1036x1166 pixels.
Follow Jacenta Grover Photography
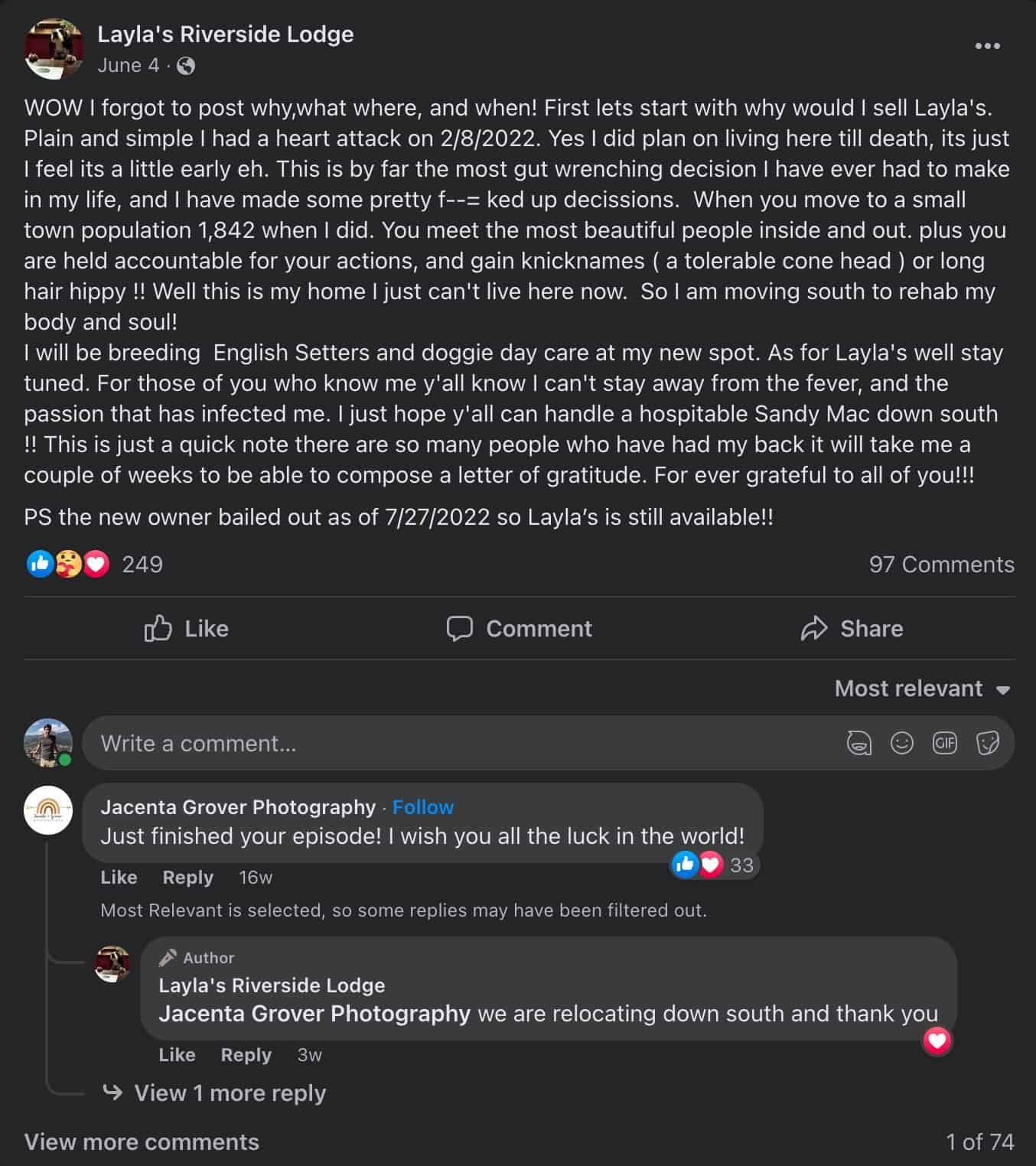pos(423,807)
